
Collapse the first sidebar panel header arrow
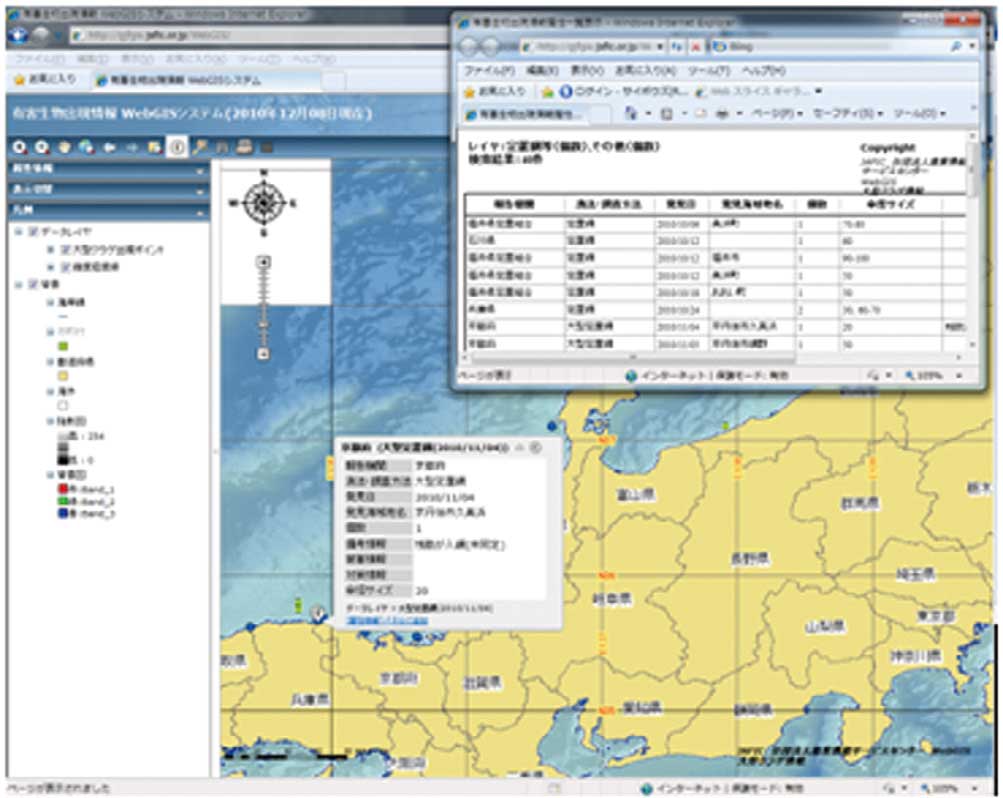(x=200, y=171)
